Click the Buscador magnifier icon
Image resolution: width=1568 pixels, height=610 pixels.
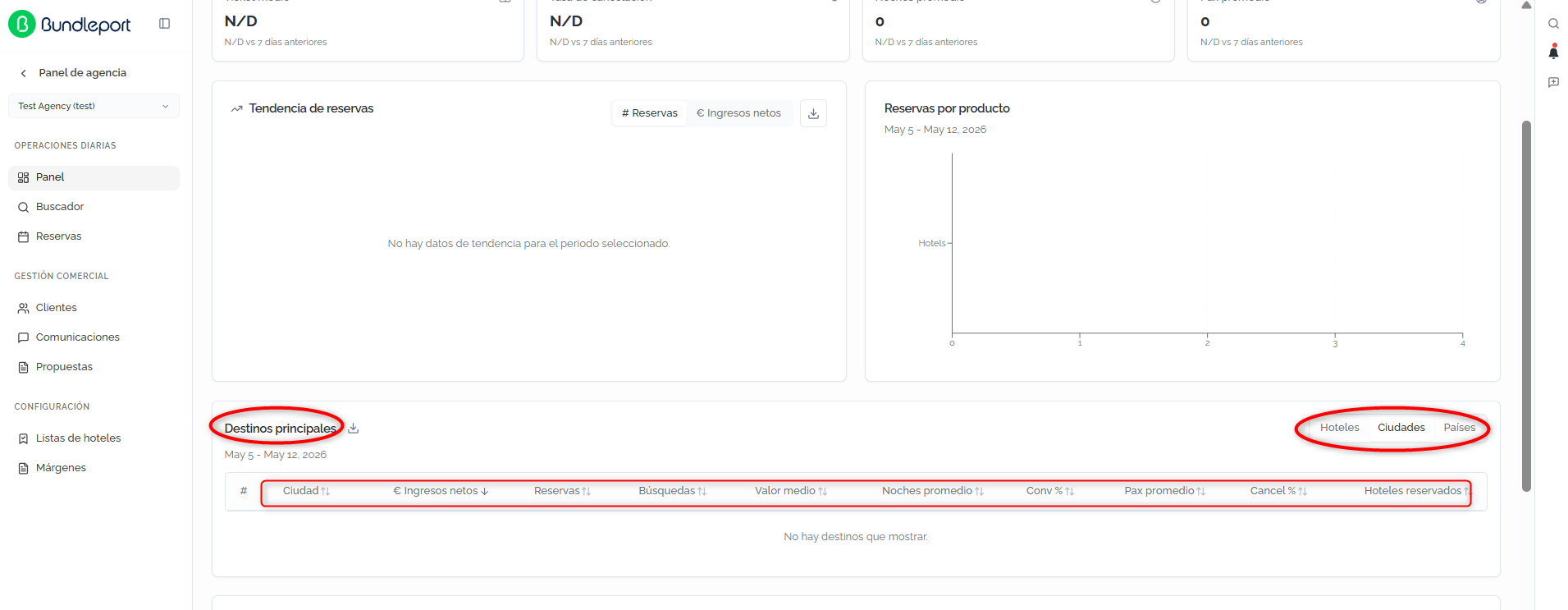click(23, 207)
